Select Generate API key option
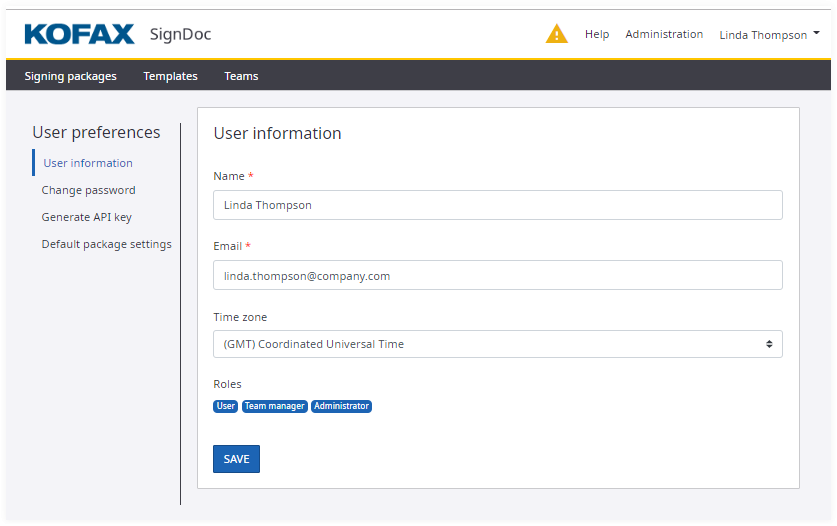The width and height of the screenshot is (837, 526). [86, 217]
